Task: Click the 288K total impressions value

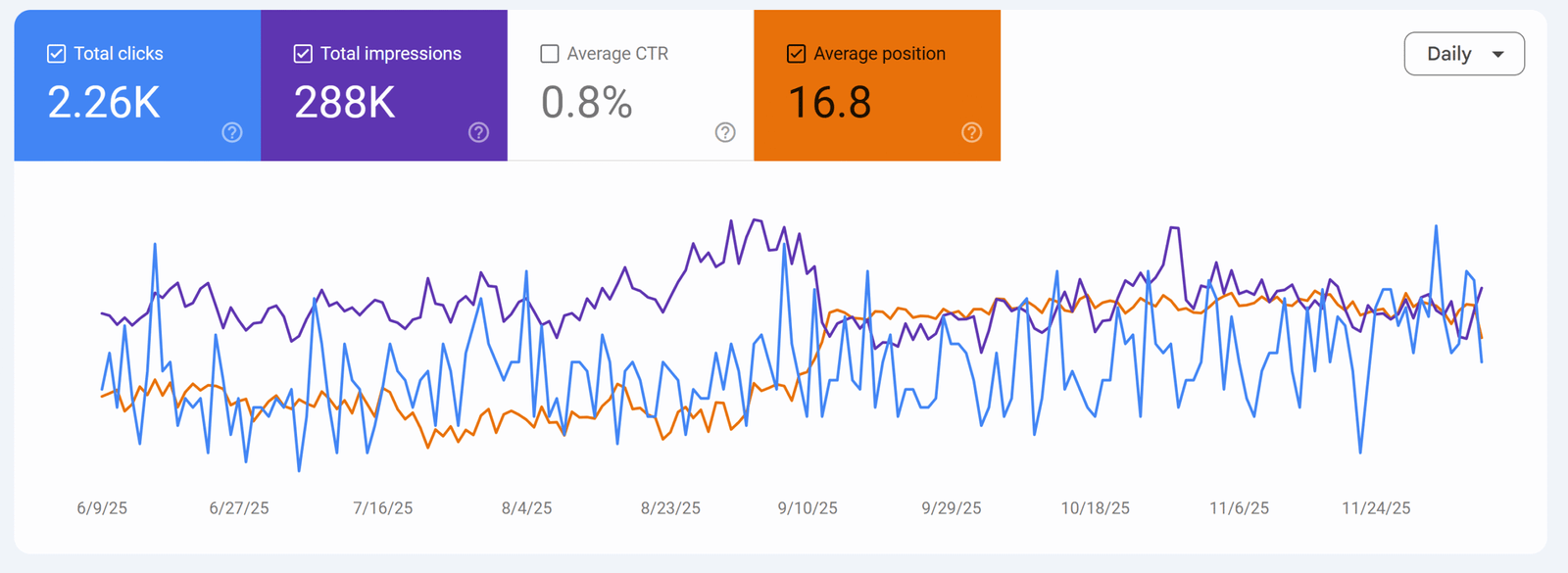Action: coord(345,103)
